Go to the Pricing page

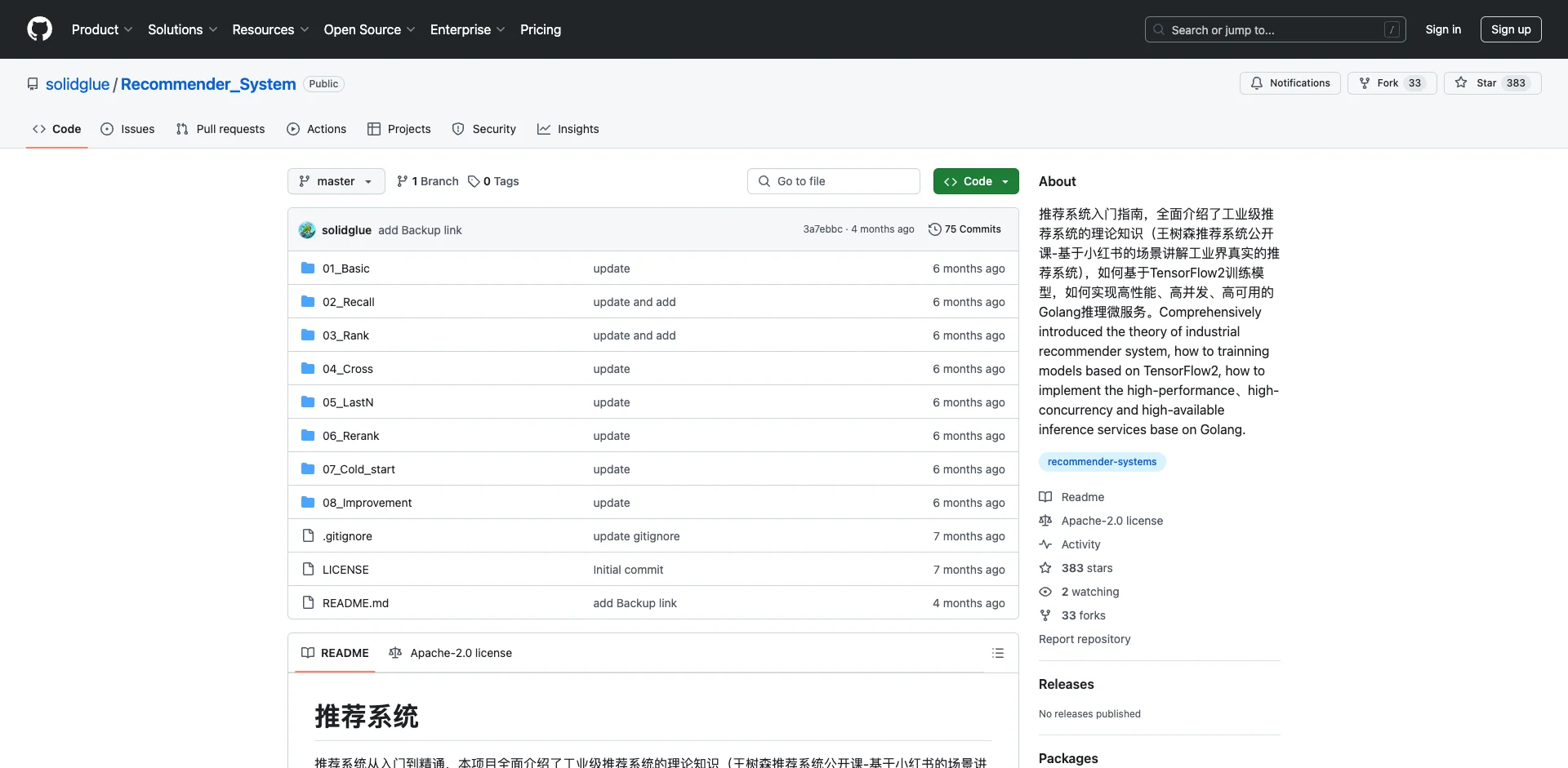click(541, 29)
